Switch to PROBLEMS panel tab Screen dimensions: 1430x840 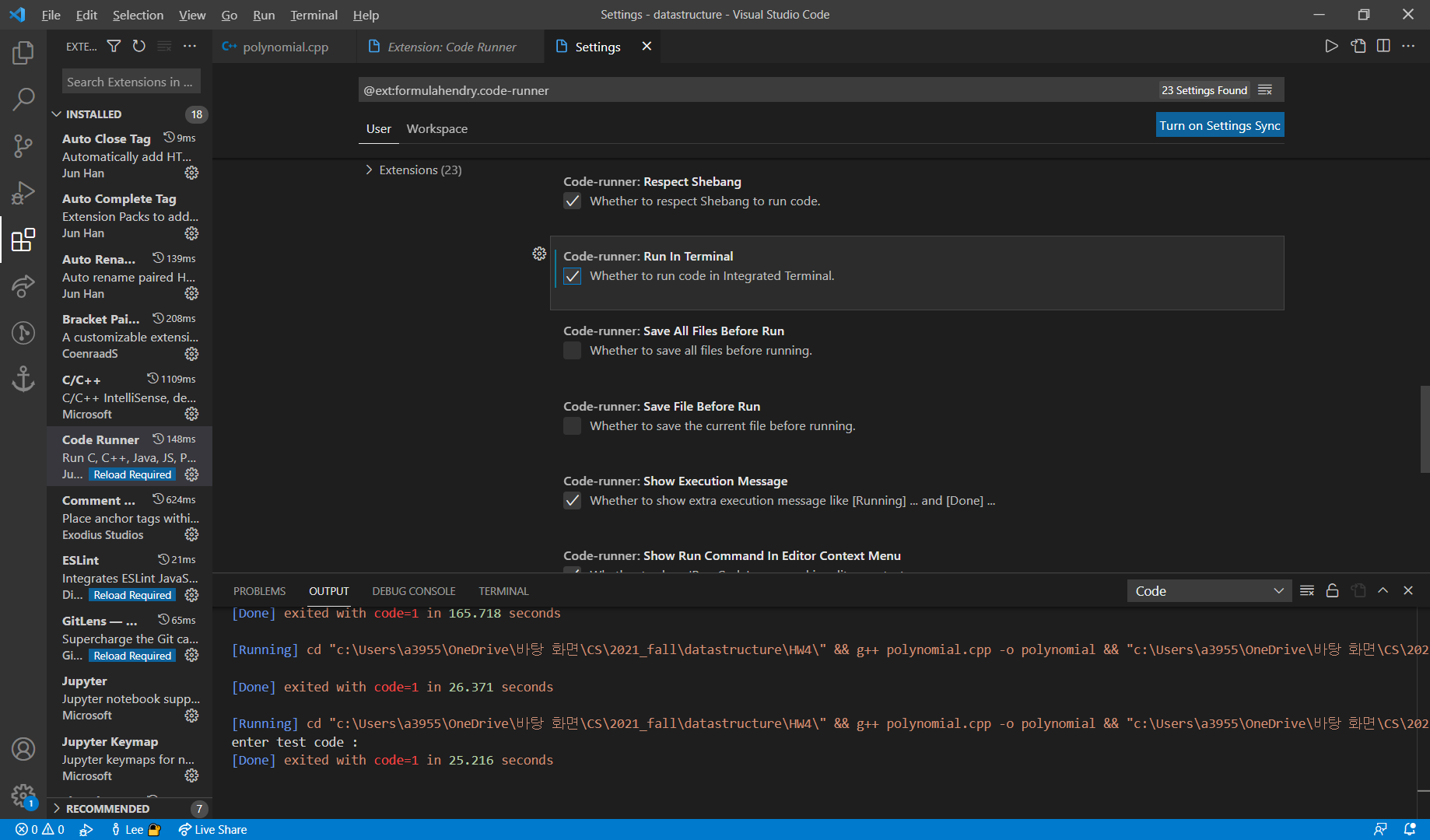point(259,591)
